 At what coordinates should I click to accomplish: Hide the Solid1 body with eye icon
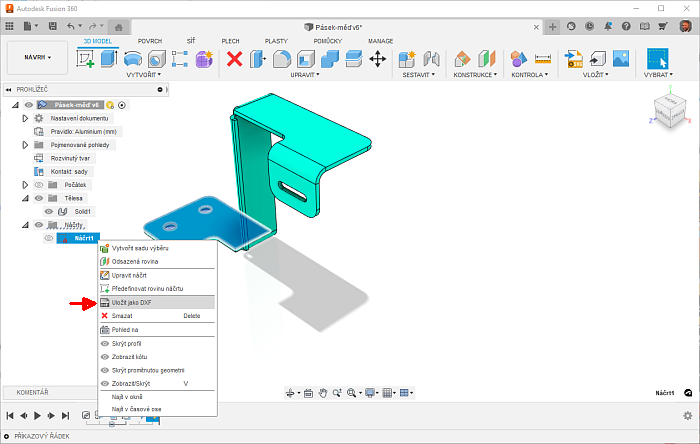[x=49, y=212]
